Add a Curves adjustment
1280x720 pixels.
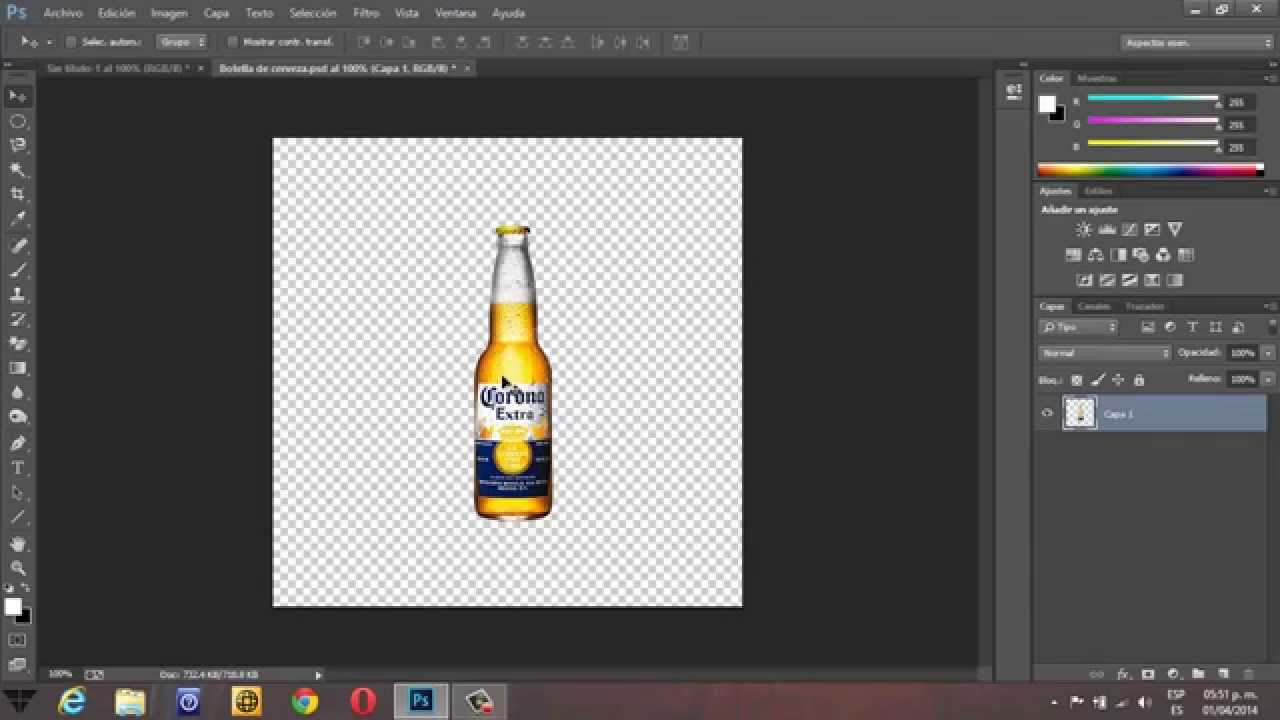coord(1129,230)
